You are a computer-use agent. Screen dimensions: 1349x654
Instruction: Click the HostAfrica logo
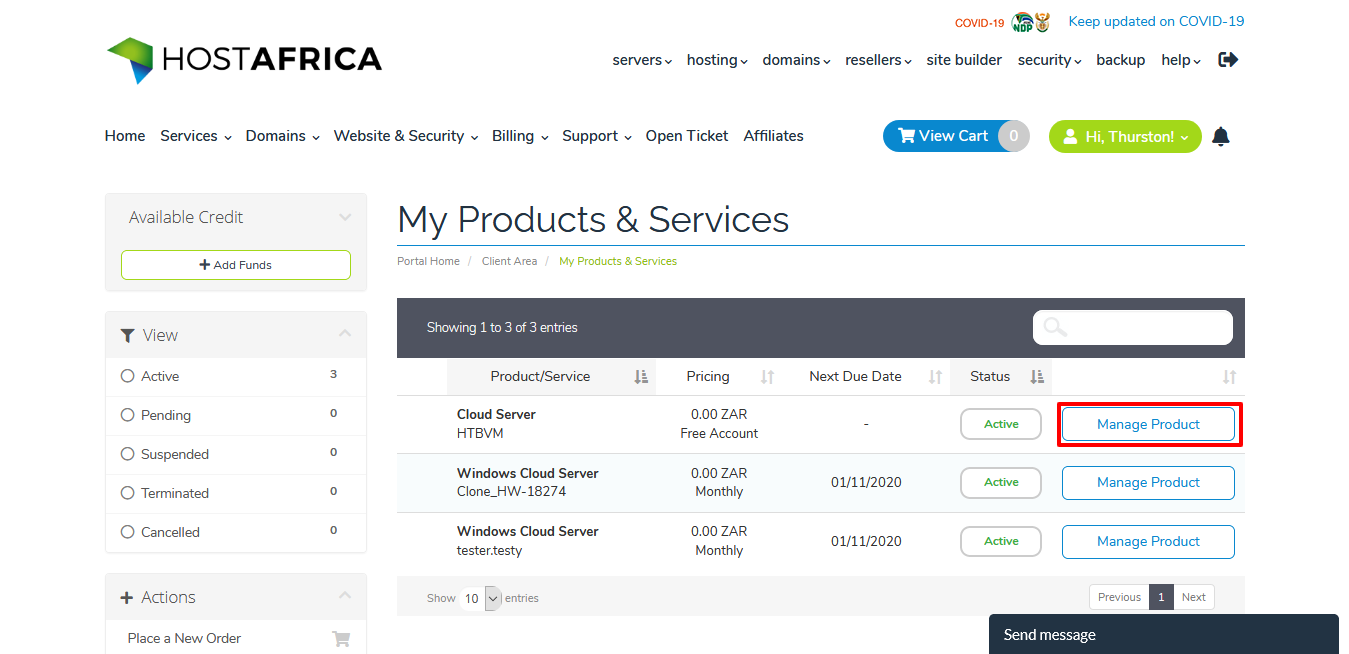coord(244,60)
